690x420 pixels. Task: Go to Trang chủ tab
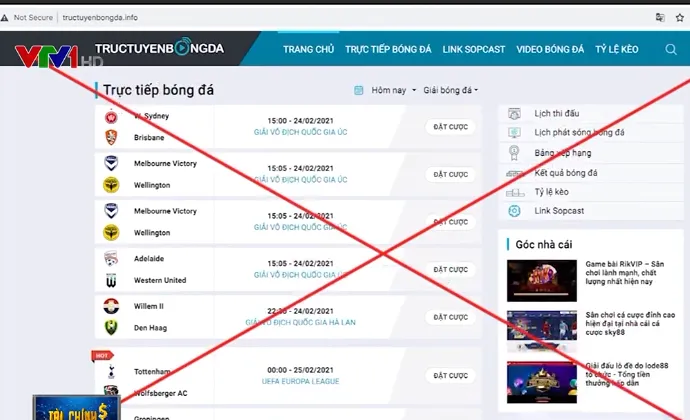click(308, 49)
